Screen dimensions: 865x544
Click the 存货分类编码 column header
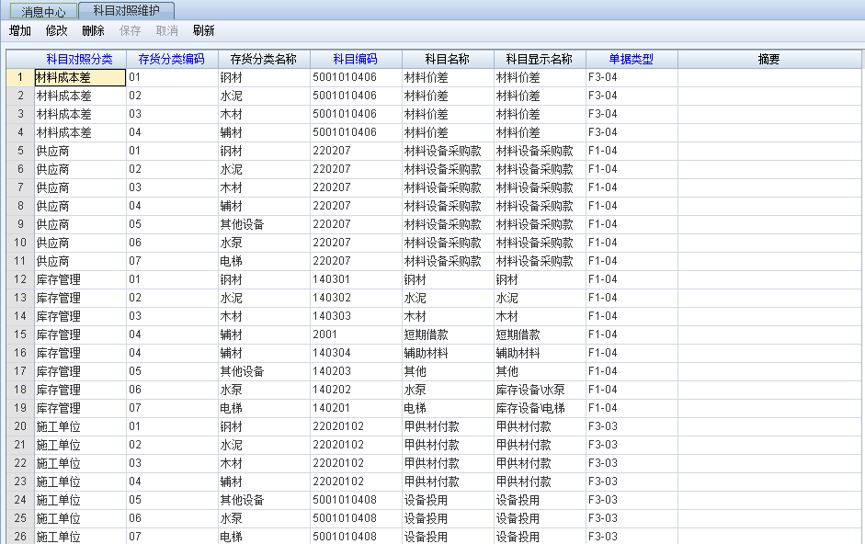(172, 59)
